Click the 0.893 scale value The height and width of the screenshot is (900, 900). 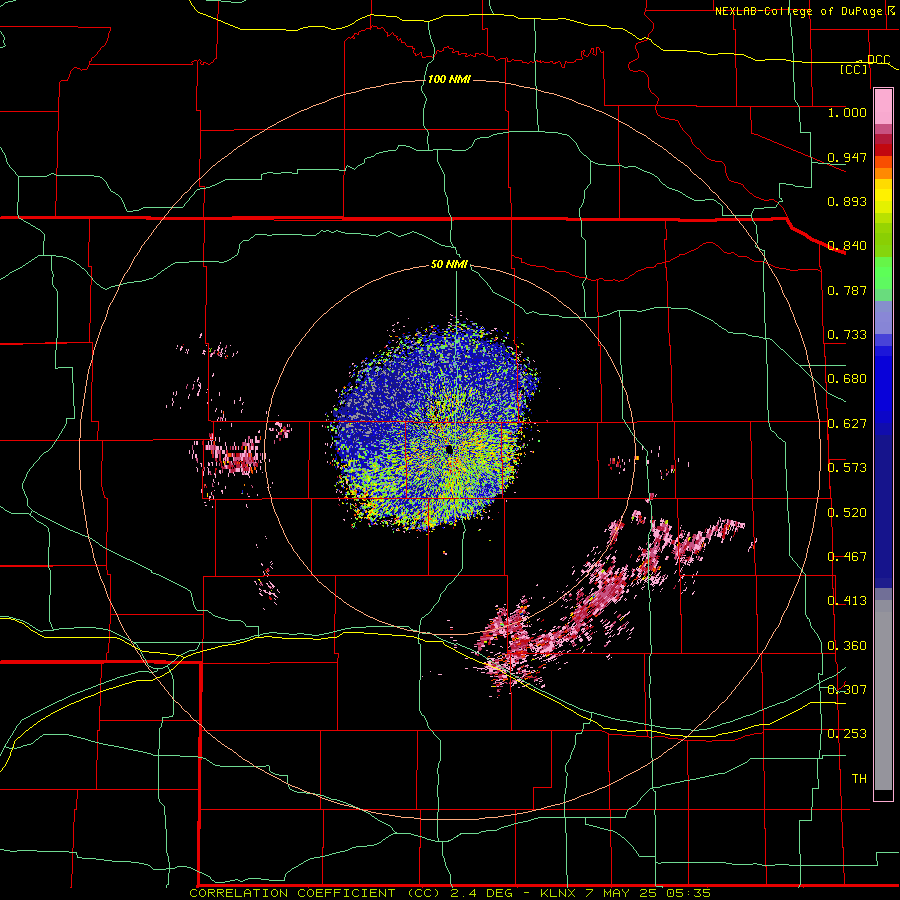pyautogui.click(x=847, y=201)
